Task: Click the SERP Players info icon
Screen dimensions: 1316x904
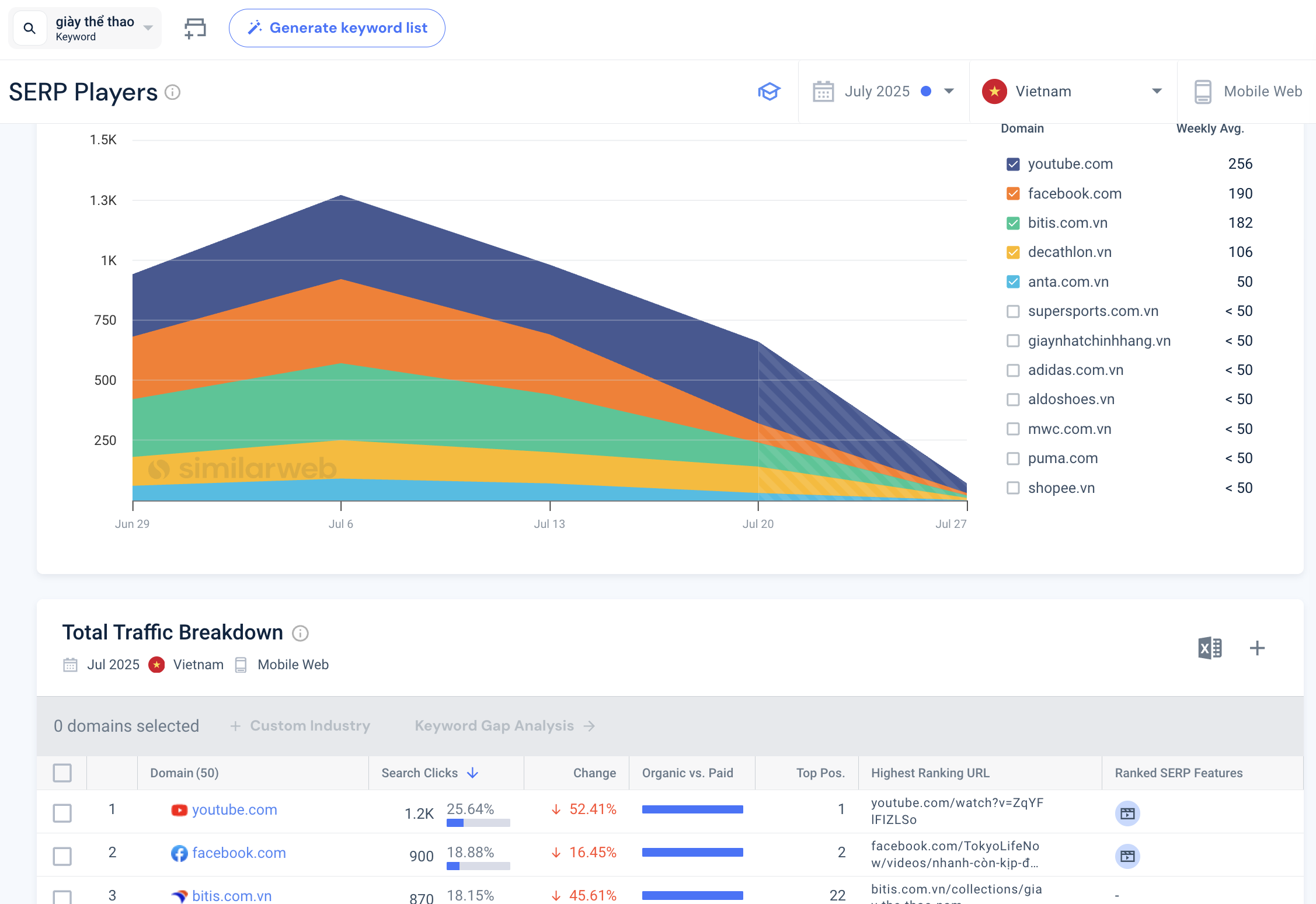Action: click(172, 92)
